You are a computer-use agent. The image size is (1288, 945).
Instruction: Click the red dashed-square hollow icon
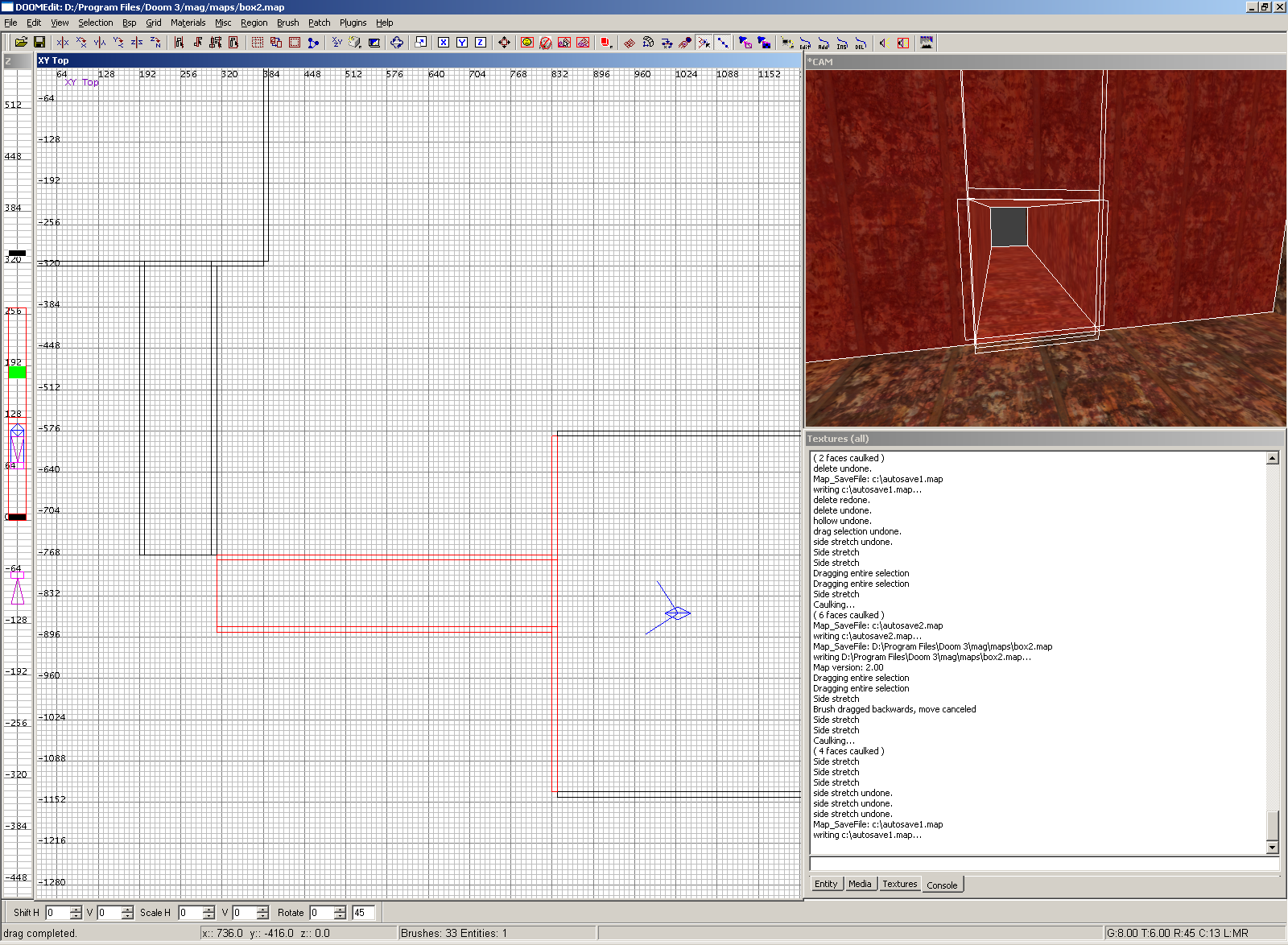(295, 43)
